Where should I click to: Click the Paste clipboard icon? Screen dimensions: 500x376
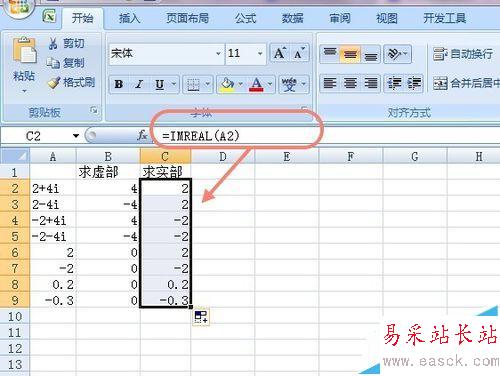coord(24,51)
